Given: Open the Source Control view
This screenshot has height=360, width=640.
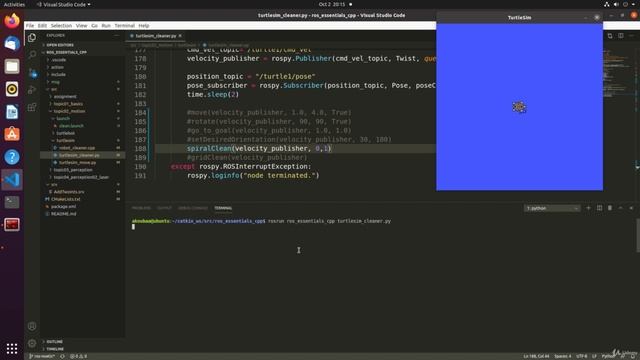Looking at the screenshot, I should pyautogui.click(x=32, y=73).
